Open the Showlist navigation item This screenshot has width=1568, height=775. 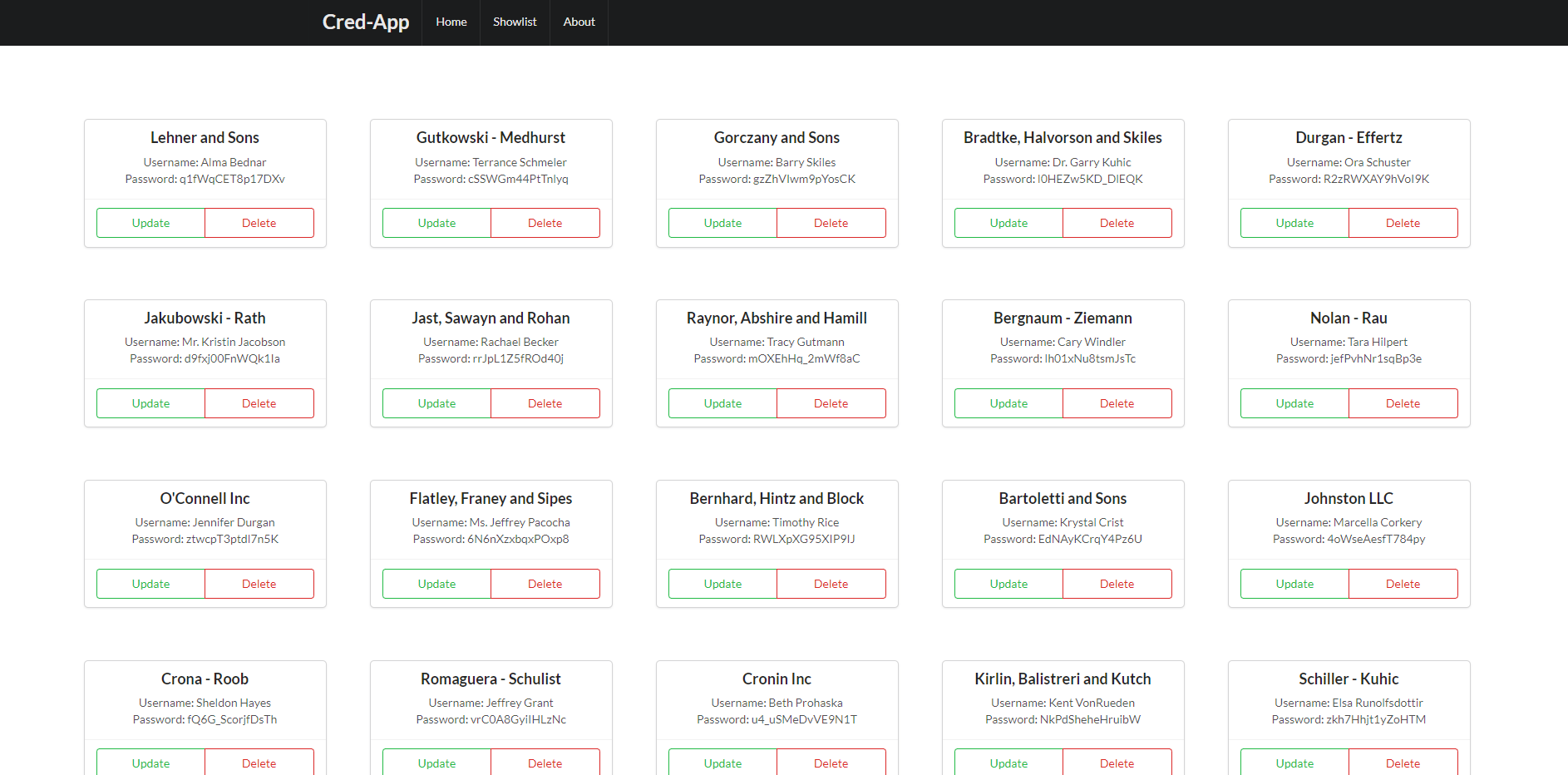pos(514,22)
